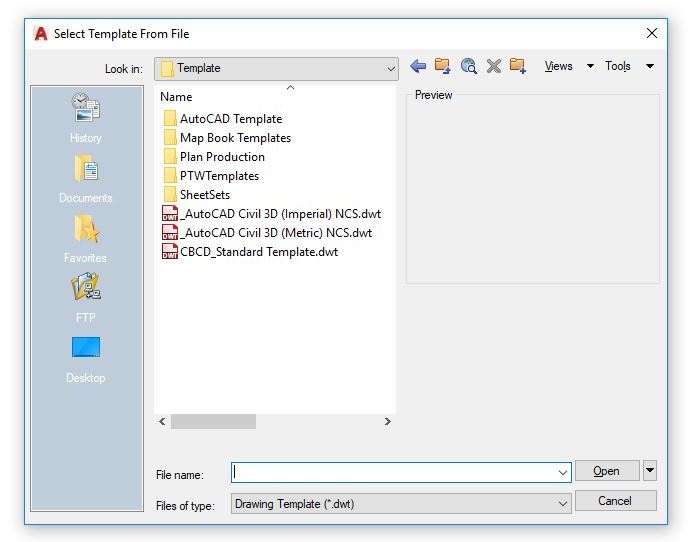Select "_AutoCAD Civil 3D (Metric) NCS.dwt" name

point(276,233)
